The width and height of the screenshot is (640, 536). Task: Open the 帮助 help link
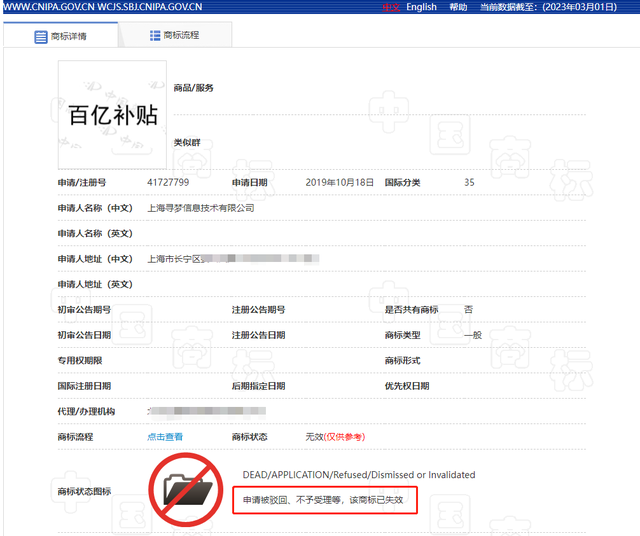458,7
